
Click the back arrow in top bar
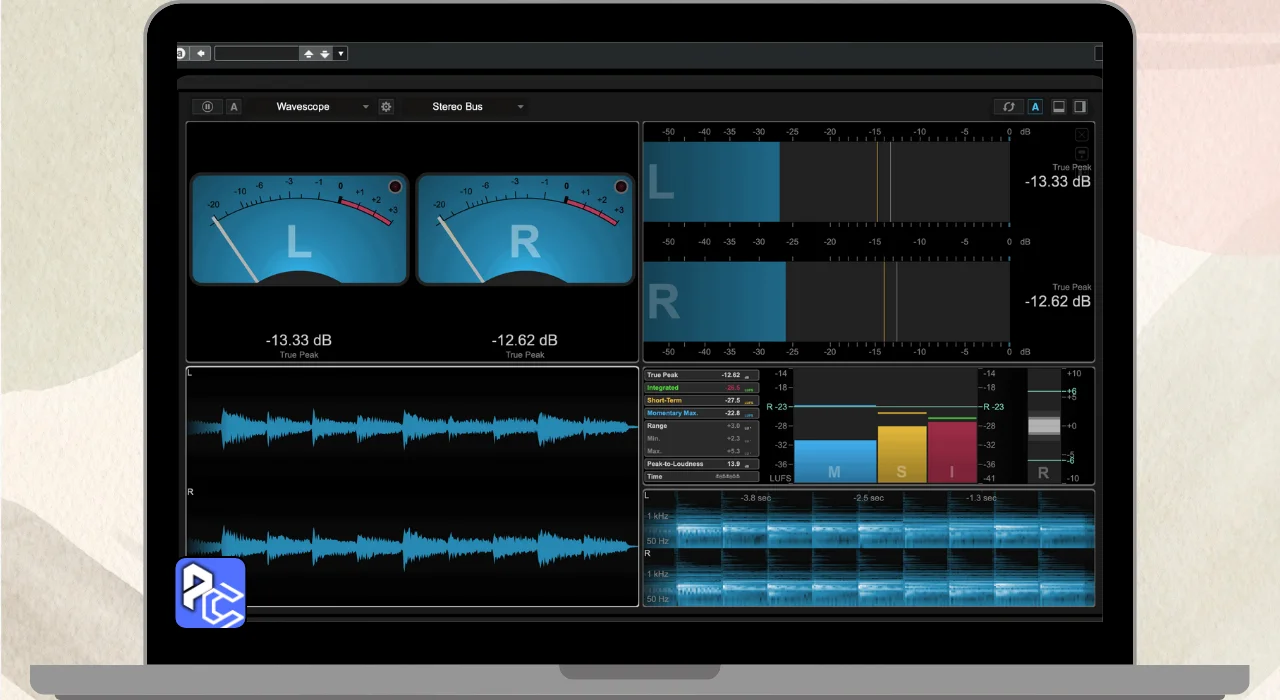(x=201, y=54)
